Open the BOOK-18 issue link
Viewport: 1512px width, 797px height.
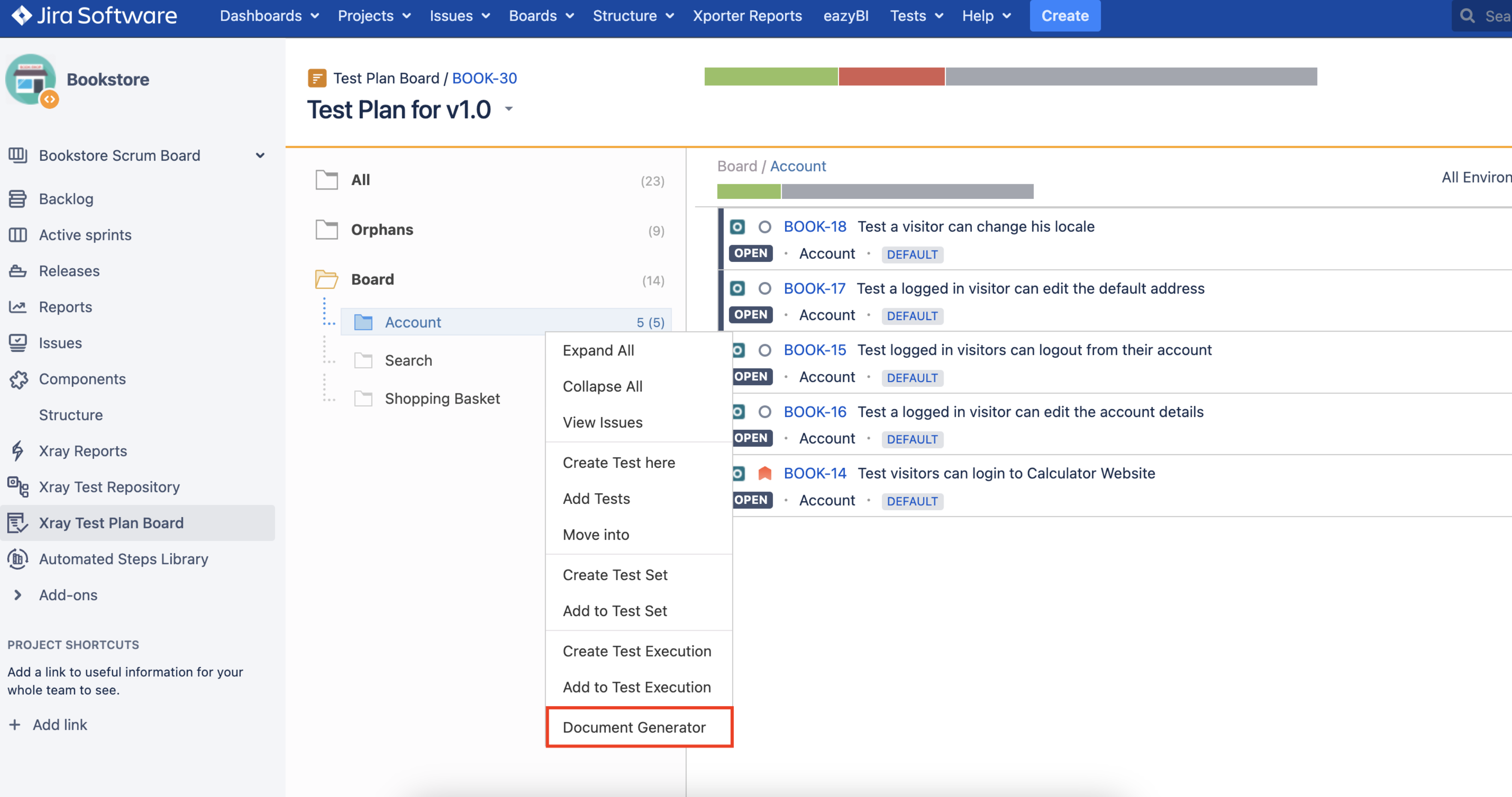815,227
